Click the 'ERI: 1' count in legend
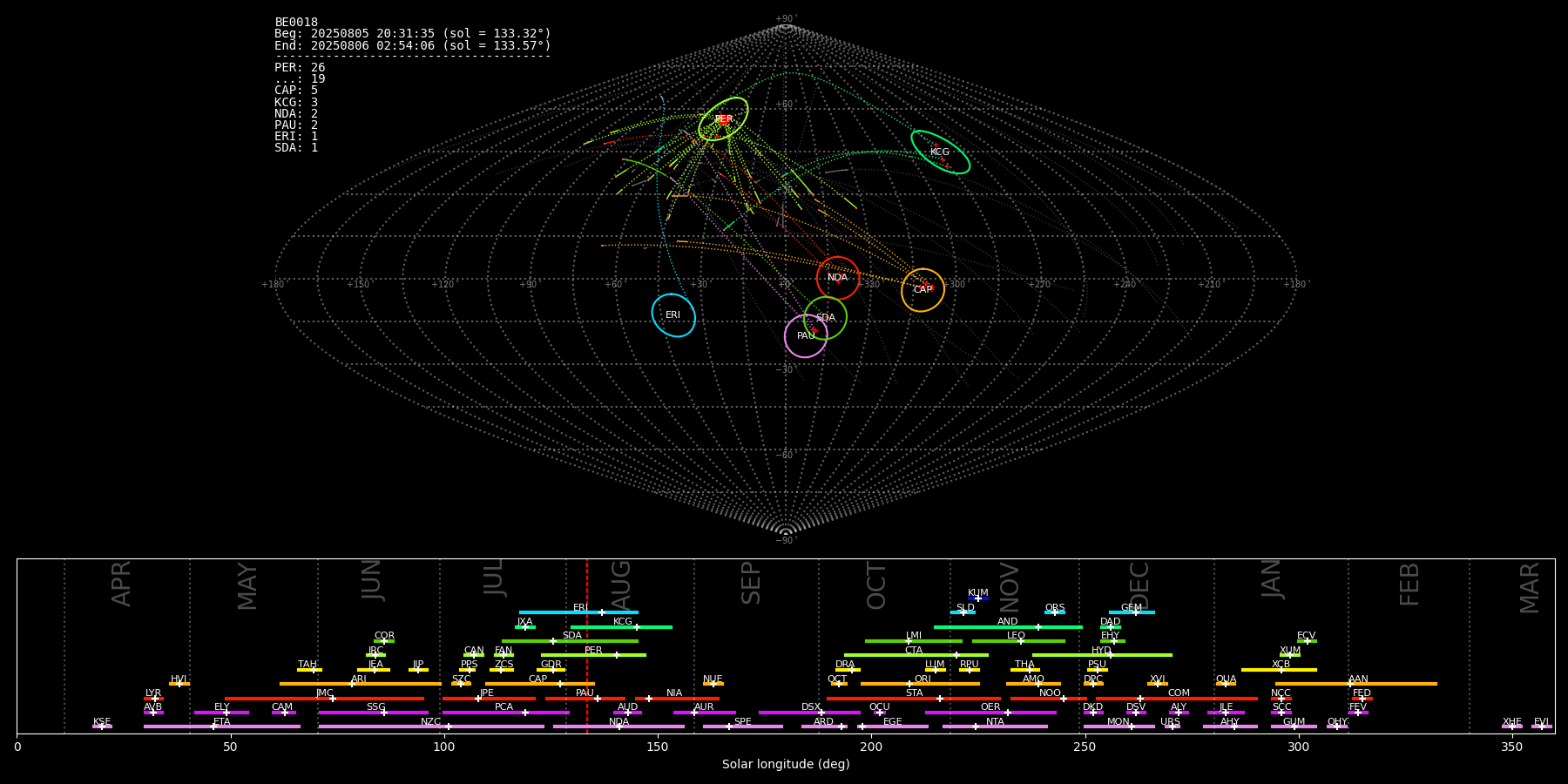 (296, 136)
